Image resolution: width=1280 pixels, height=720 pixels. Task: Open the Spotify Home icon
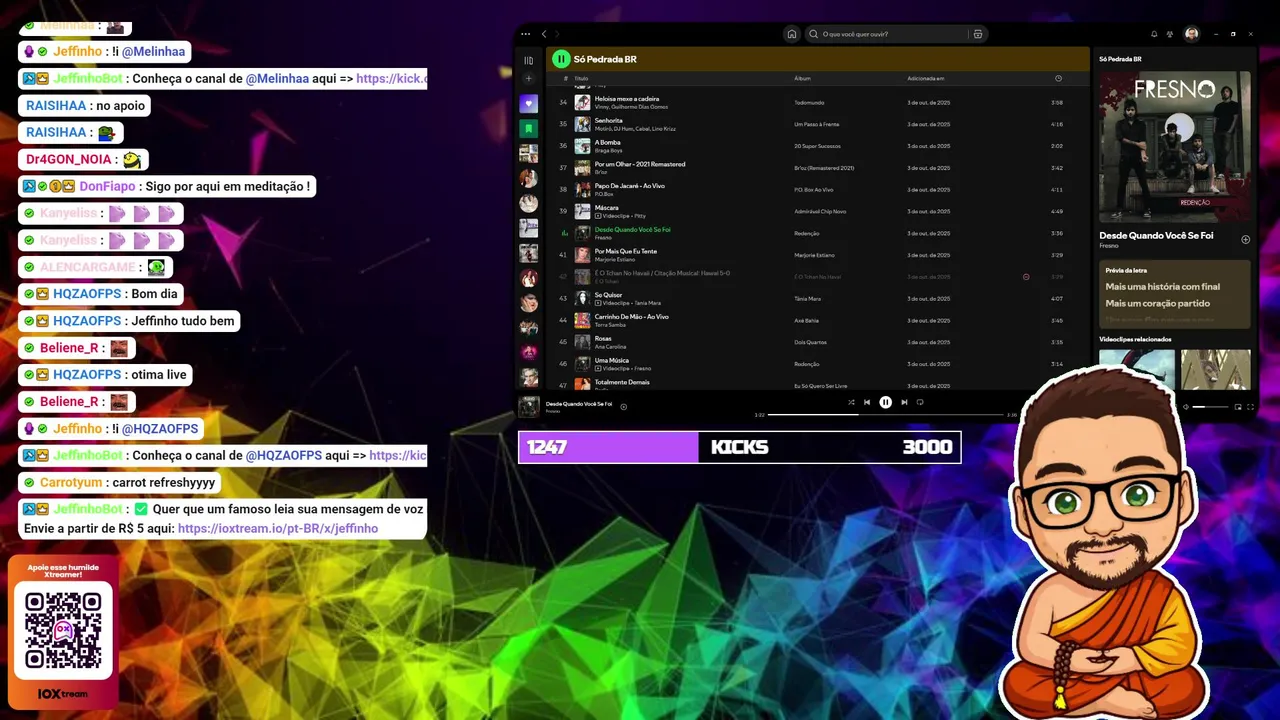(x=792, y=34)
